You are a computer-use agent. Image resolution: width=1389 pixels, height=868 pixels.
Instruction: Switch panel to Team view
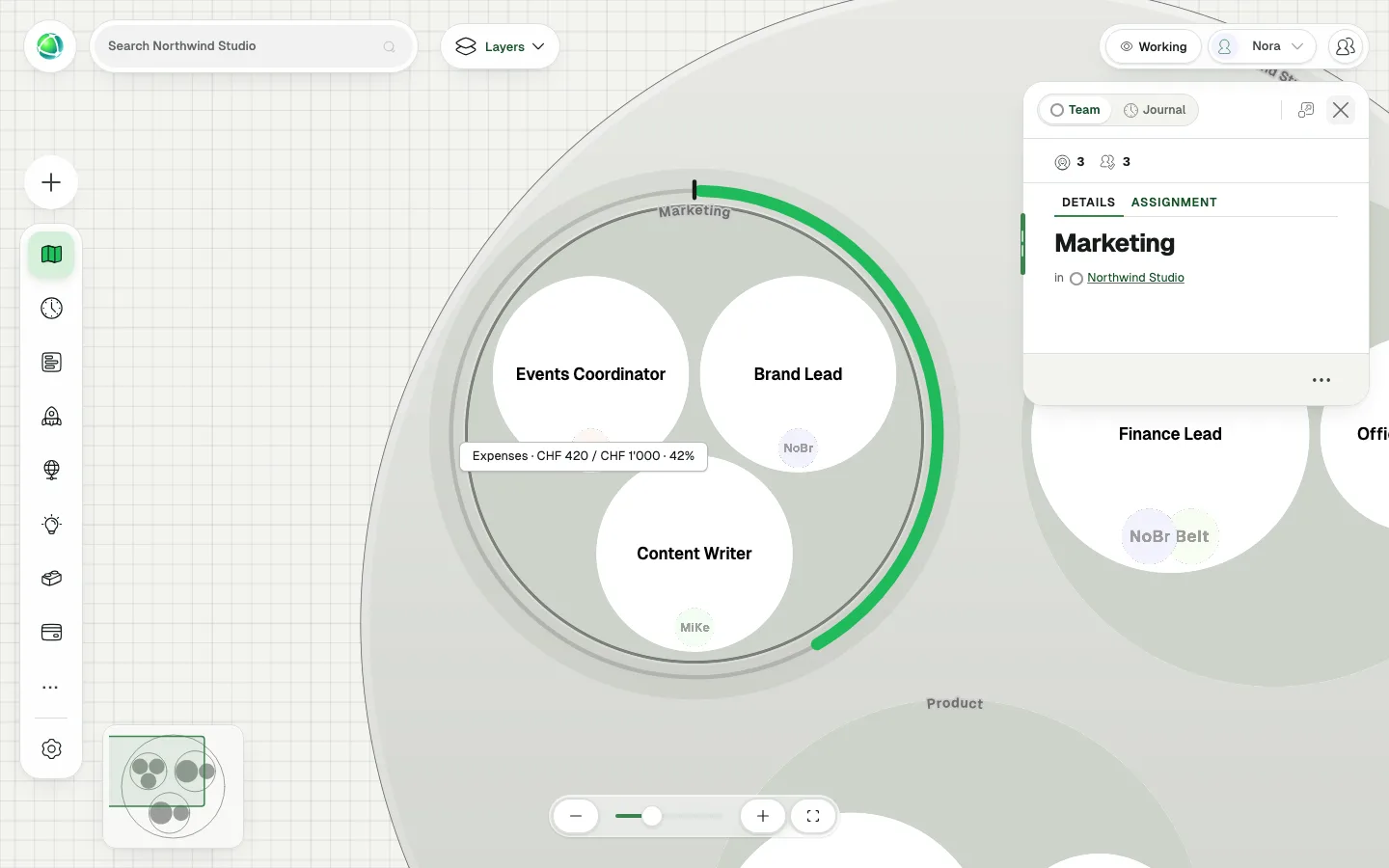coord(1076,110)
